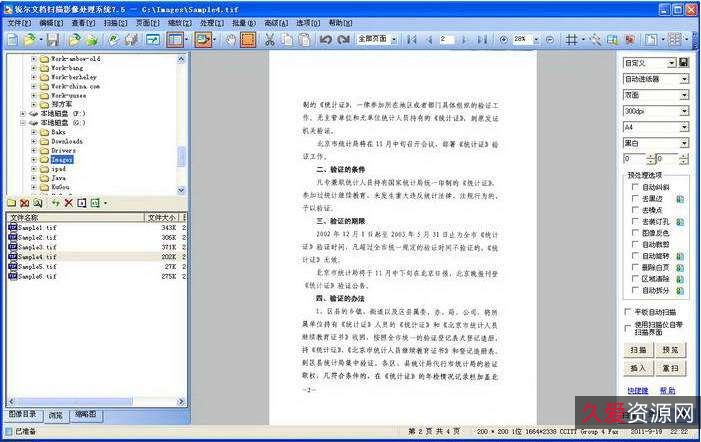The width and height of the screenshot is (701, 442).
Task: Open the 选项 menu
Action: tap(308, 22)
